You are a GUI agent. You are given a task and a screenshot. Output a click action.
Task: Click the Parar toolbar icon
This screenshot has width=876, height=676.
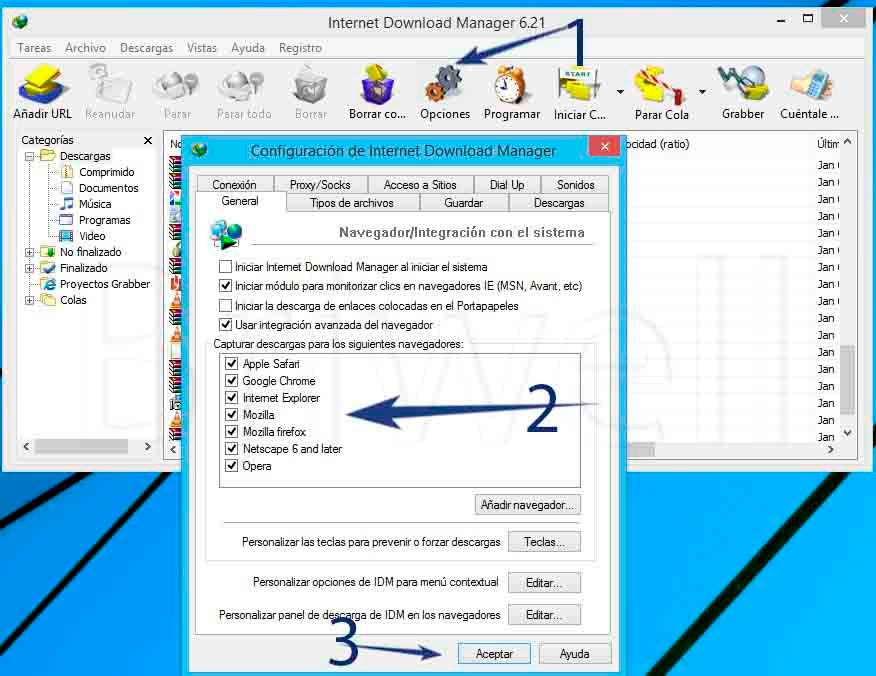pos(177,86)
